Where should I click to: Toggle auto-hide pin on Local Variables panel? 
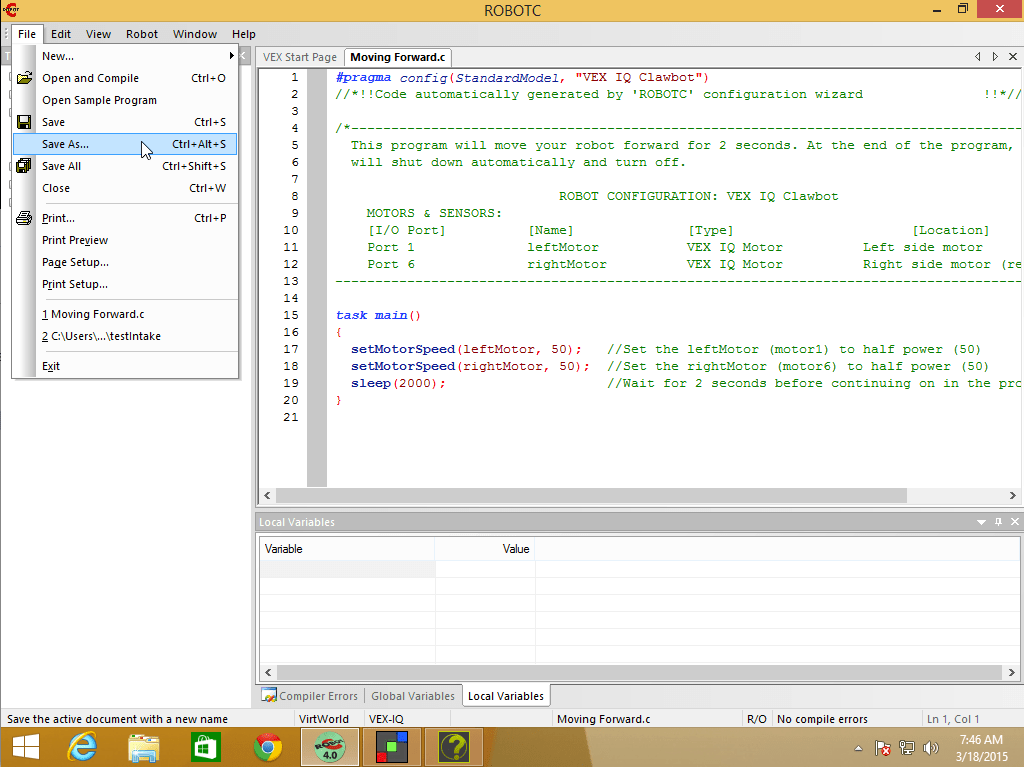point(996,521)
